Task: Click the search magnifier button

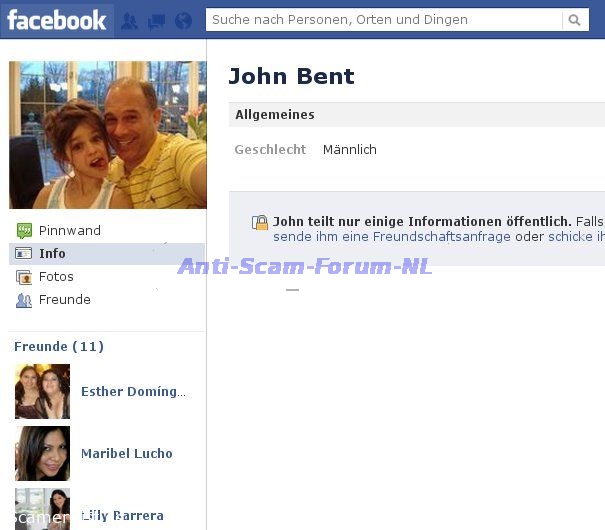Action: 574,20
